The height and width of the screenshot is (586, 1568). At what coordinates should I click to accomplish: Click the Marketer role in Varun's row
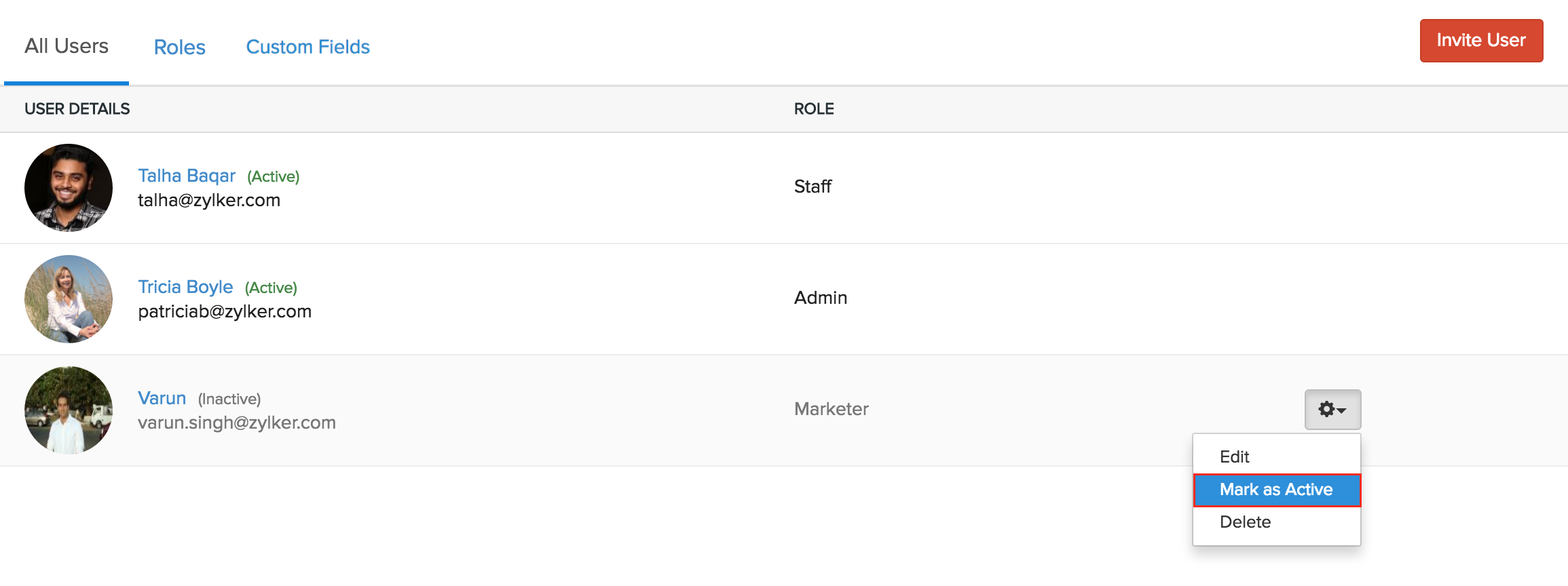tap(832, 409)
